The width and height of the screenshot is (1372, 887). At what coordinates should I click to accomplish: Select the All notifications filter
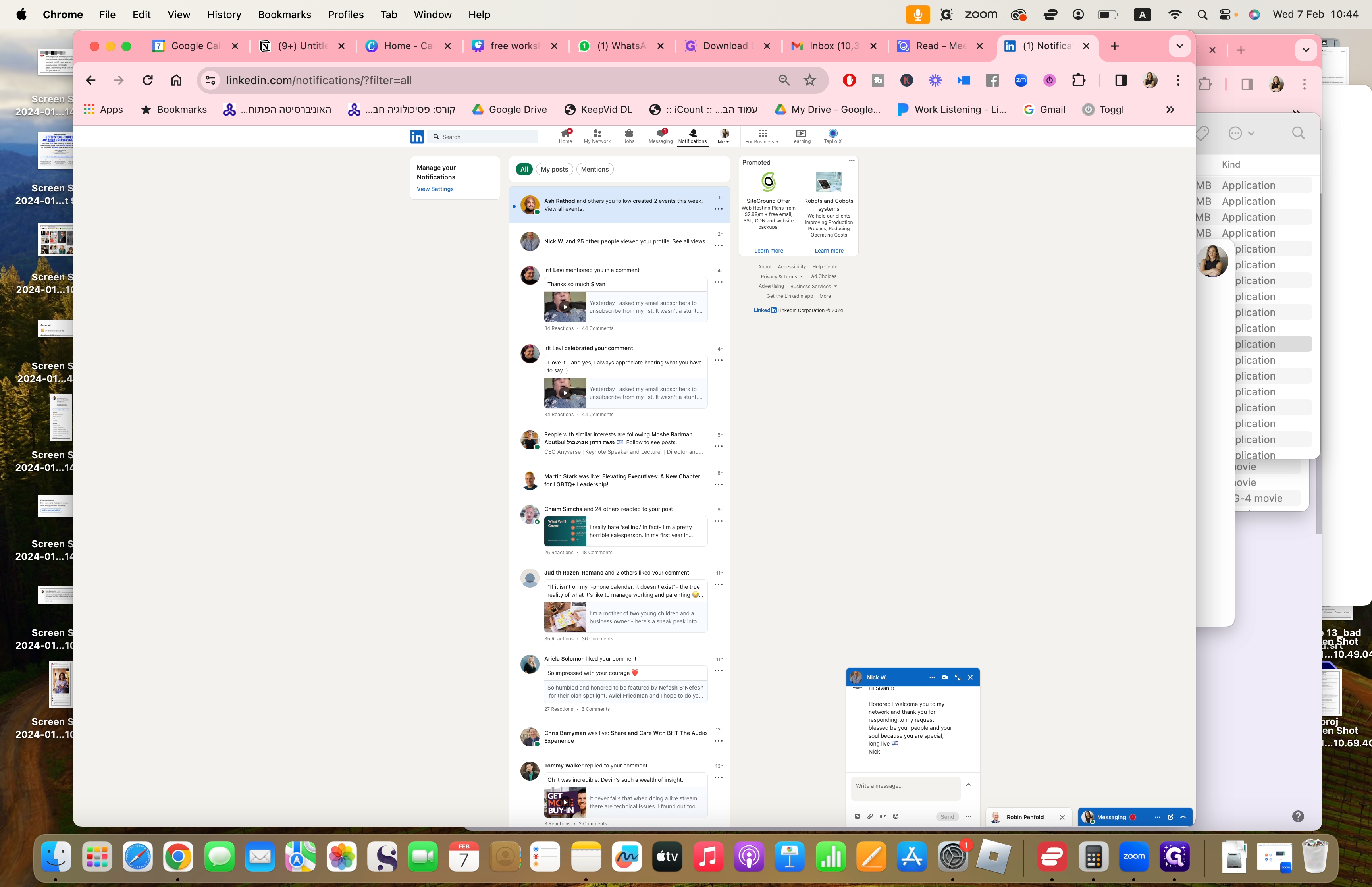point(524,169)
